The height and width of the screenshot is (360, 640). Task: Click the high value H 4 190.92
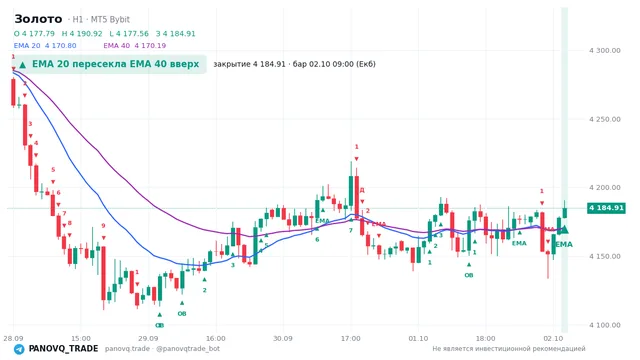click(x=82, y=33)
